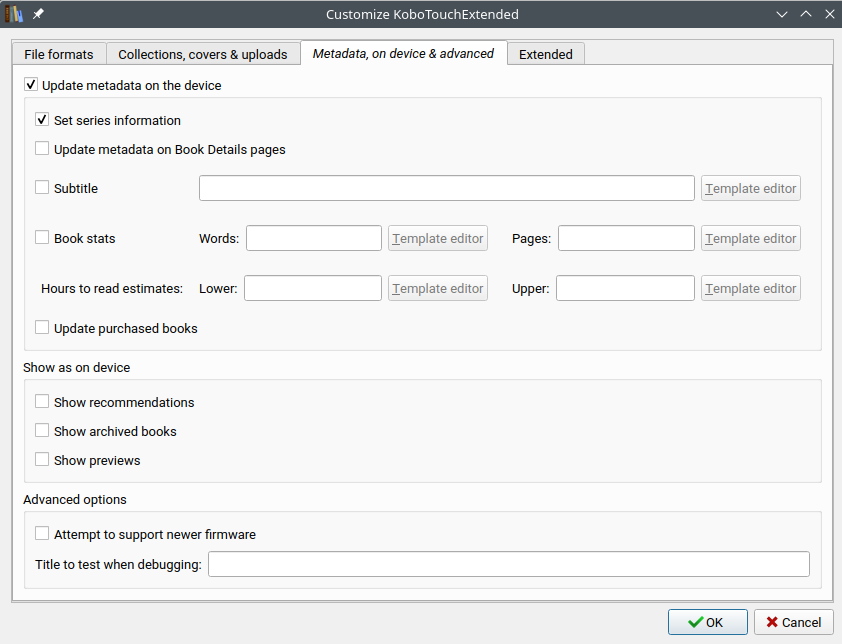Confirm settings with the OK button
Image resolution: width=842 pixels, height=644 pixels.
click(x=708, y=622)
